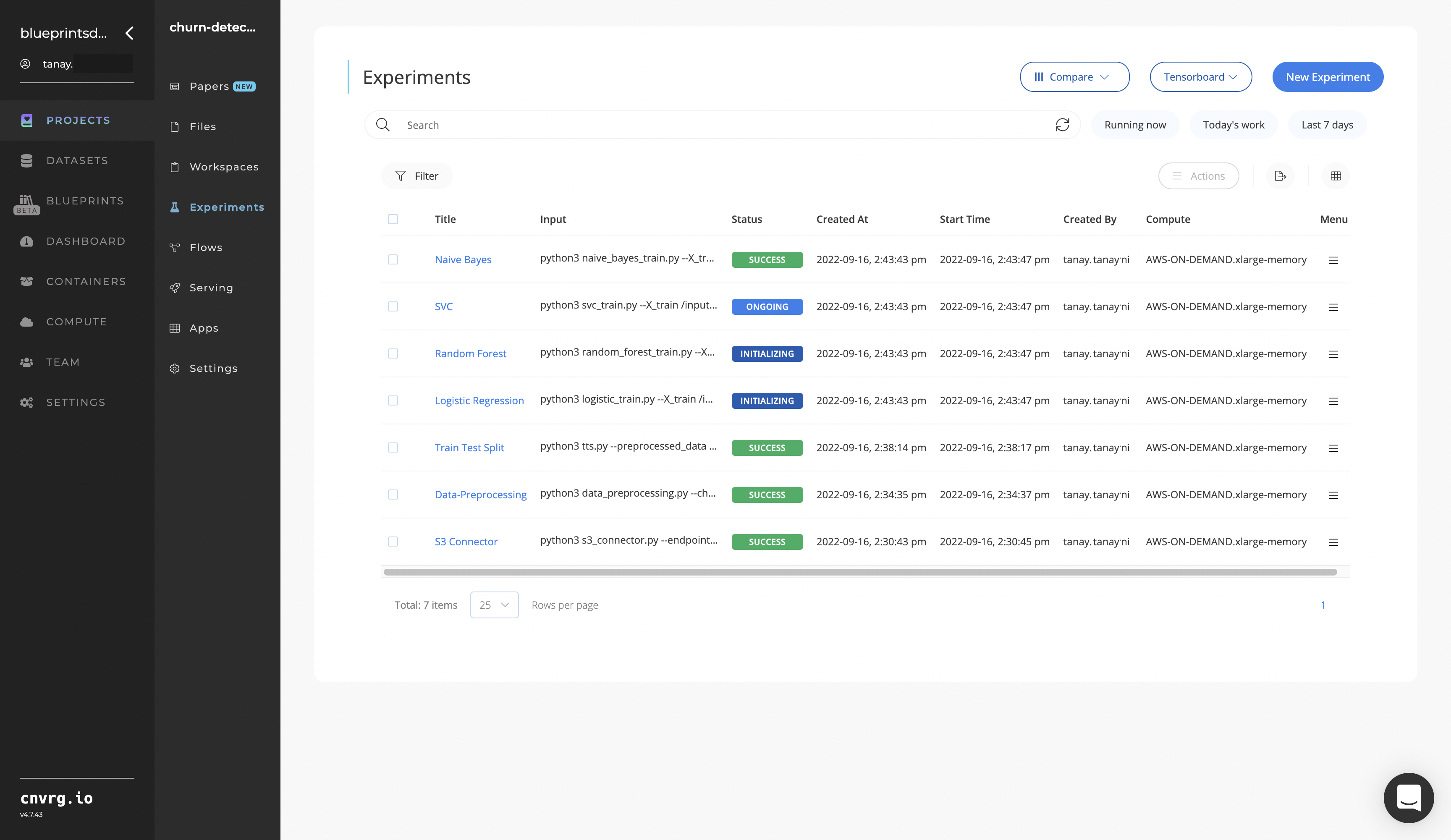Click the refresh icon in search bar
This screenshot has width=1451, height=840.
point(1062,125)
